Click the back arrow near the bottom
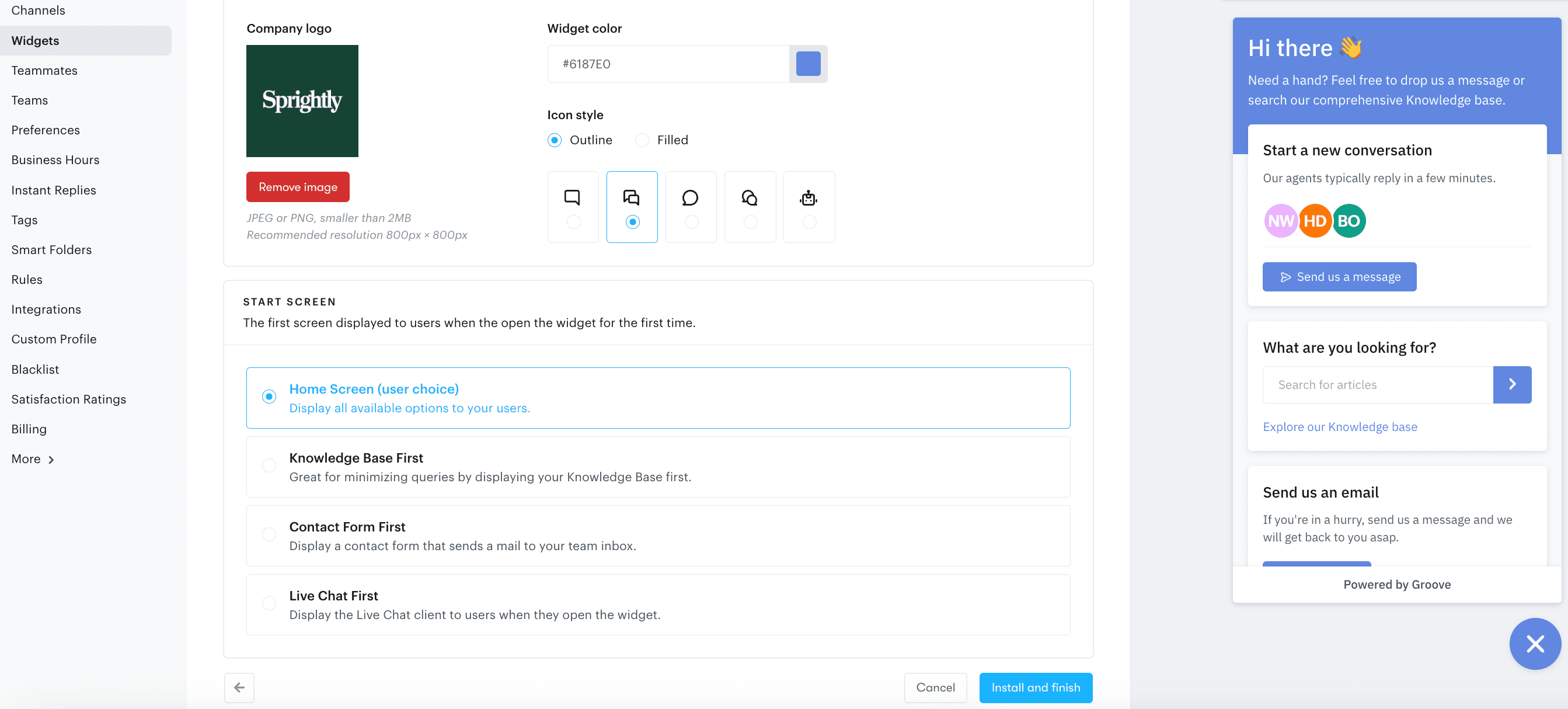The height and width of the screenshot is (709, 1568). 239,687
